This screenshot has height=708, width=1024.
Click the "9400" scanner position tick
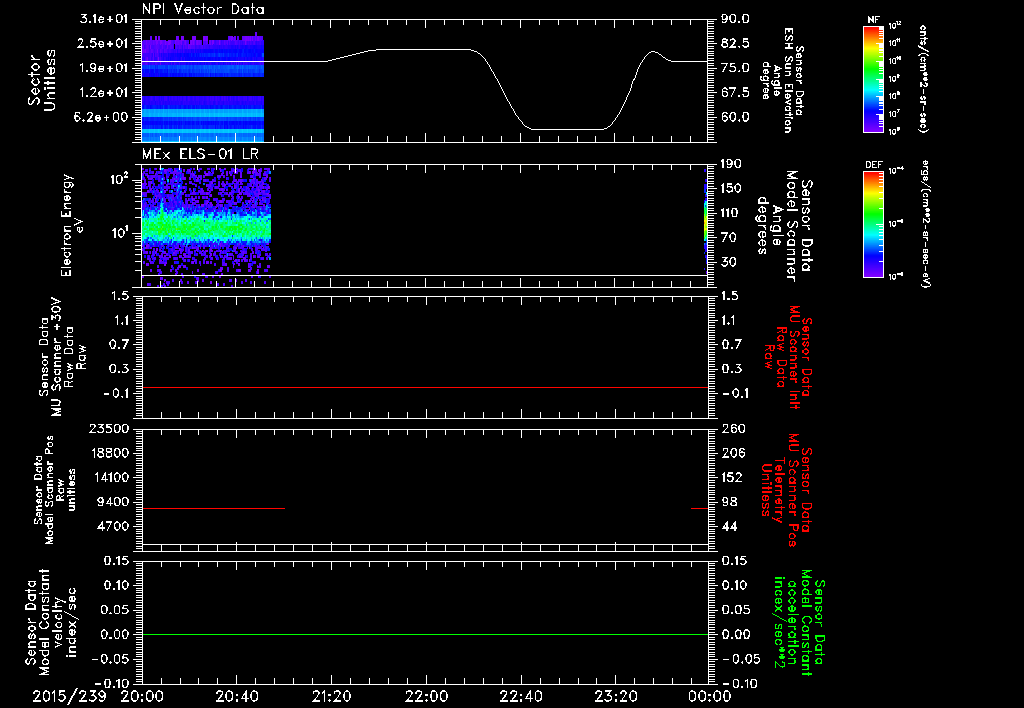114,502
